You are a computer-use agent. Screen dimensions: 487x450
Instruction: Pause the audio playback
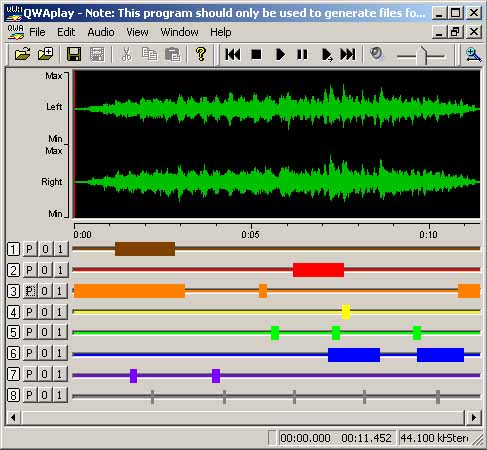302,54
